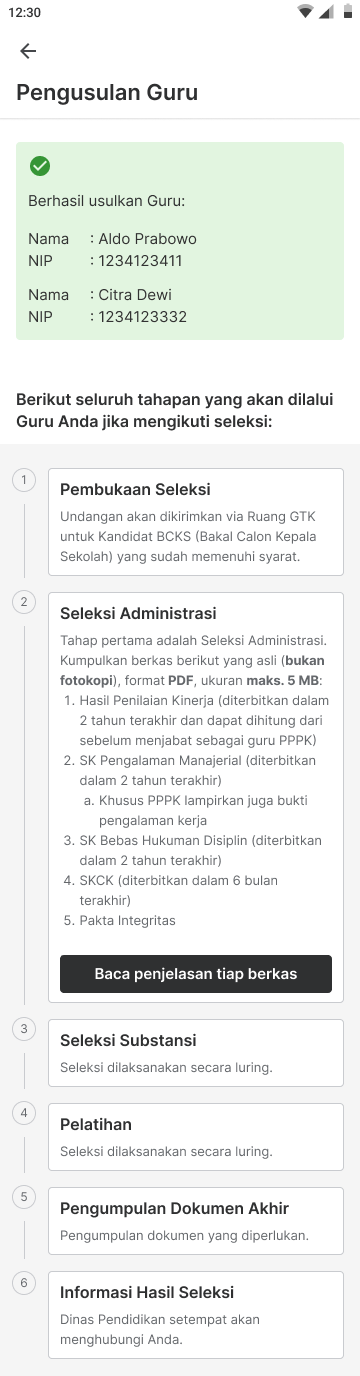Open the Seleksi Substansi card
The image size is (360, 1376).
pyautogui.click(x=196, y=1053)
